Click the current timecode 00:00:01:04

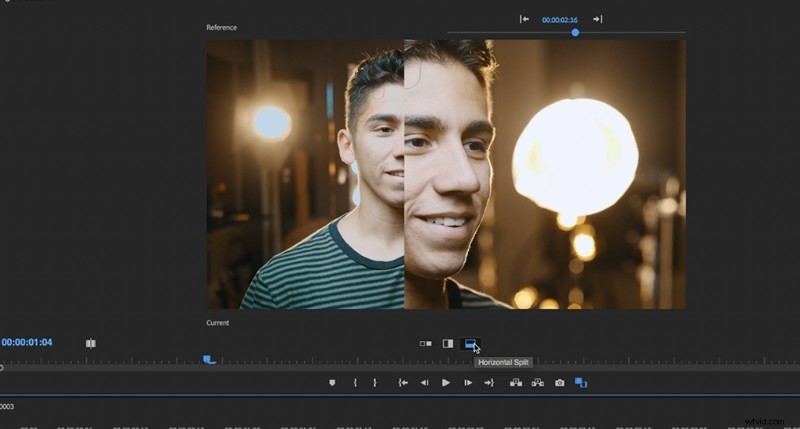pyautogui.click(x=27, y=342)
